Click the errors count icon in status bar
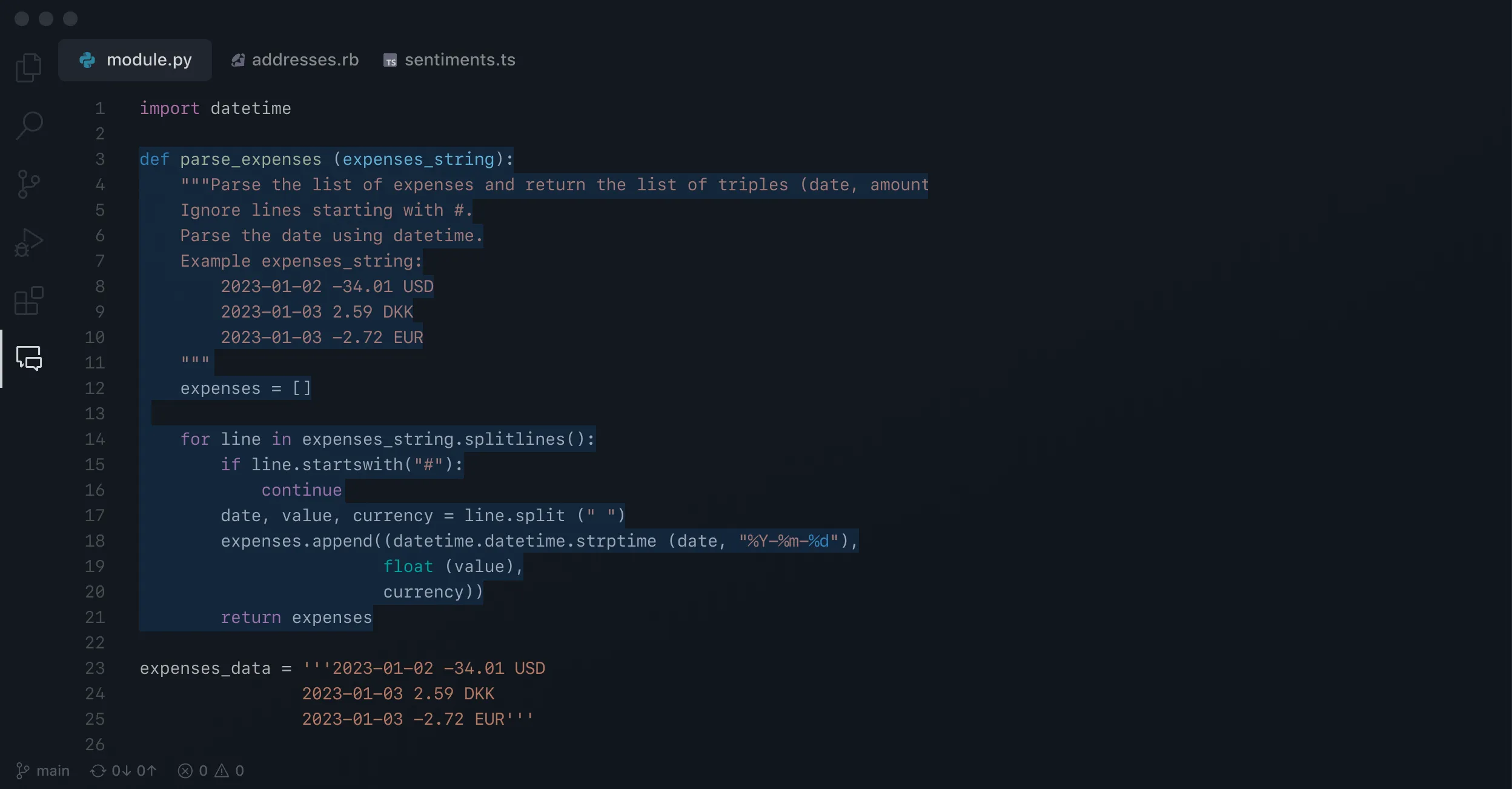Image resolution: width=1512 pixels, height=789 pixels. pos(185,771)
